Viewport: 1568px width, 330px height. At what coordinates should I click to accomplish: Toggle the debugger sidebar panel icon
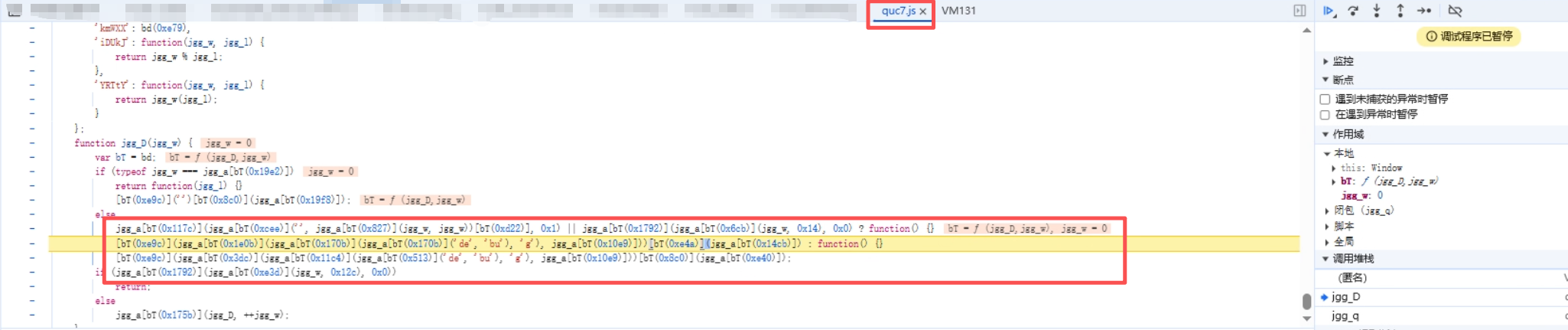1300,11
